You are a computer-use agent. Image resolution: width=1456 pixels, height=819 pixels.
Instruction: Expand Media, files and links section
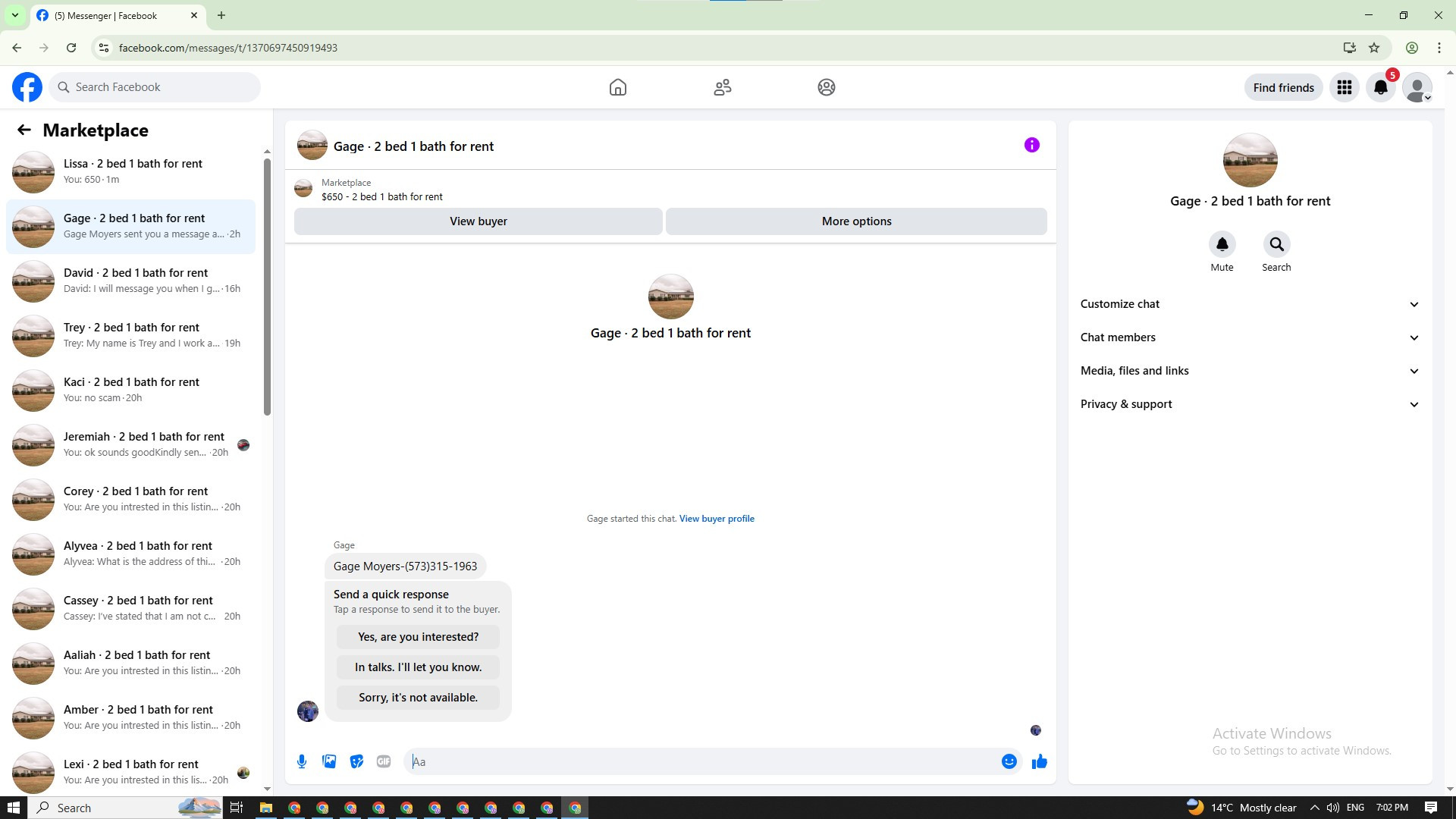(1249, 371)
